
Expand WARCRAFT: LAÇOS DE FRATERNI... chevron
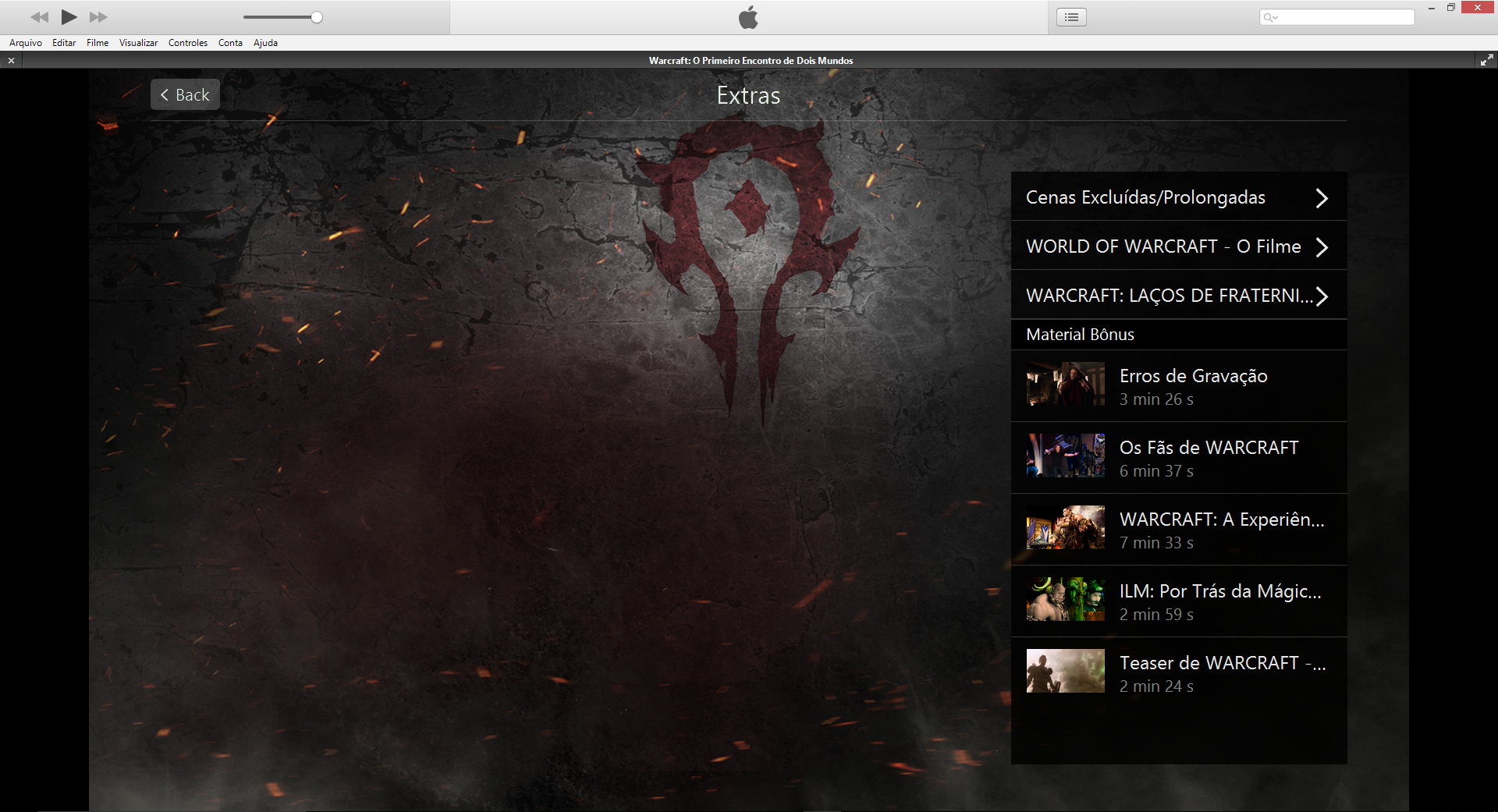[1321, 296]
